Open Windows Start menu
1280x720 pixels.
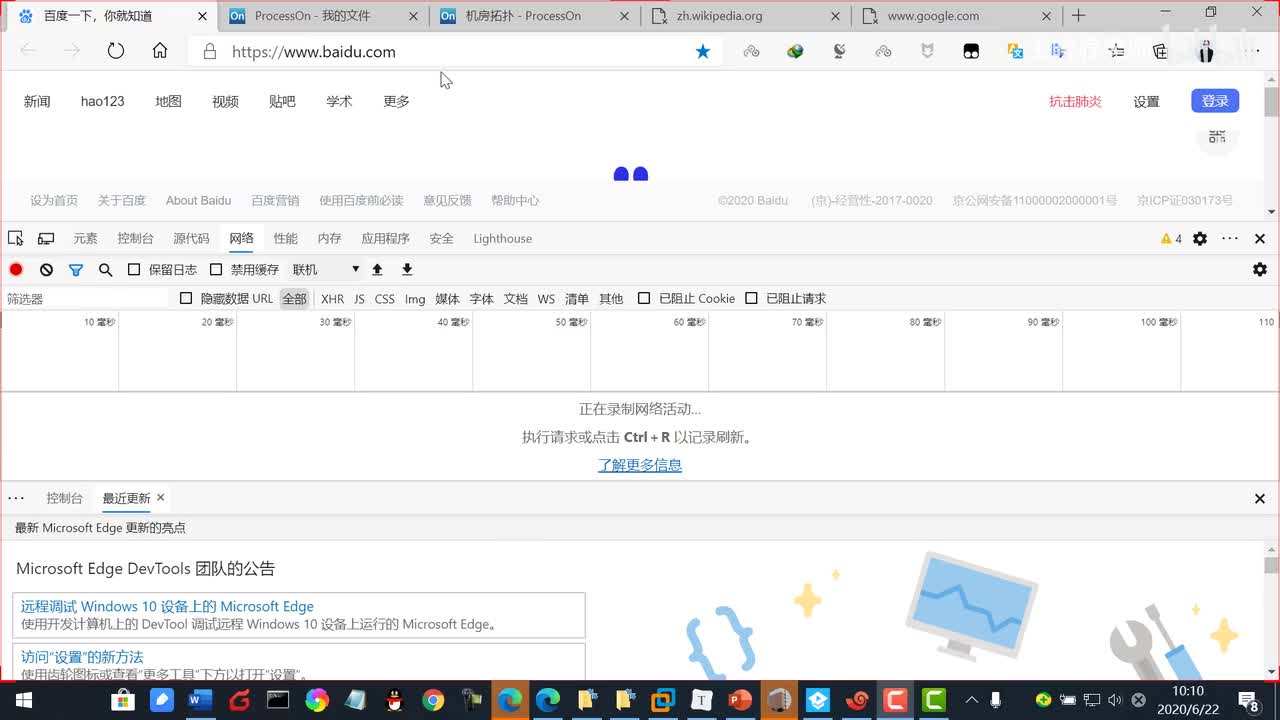(x=24, y=700)
